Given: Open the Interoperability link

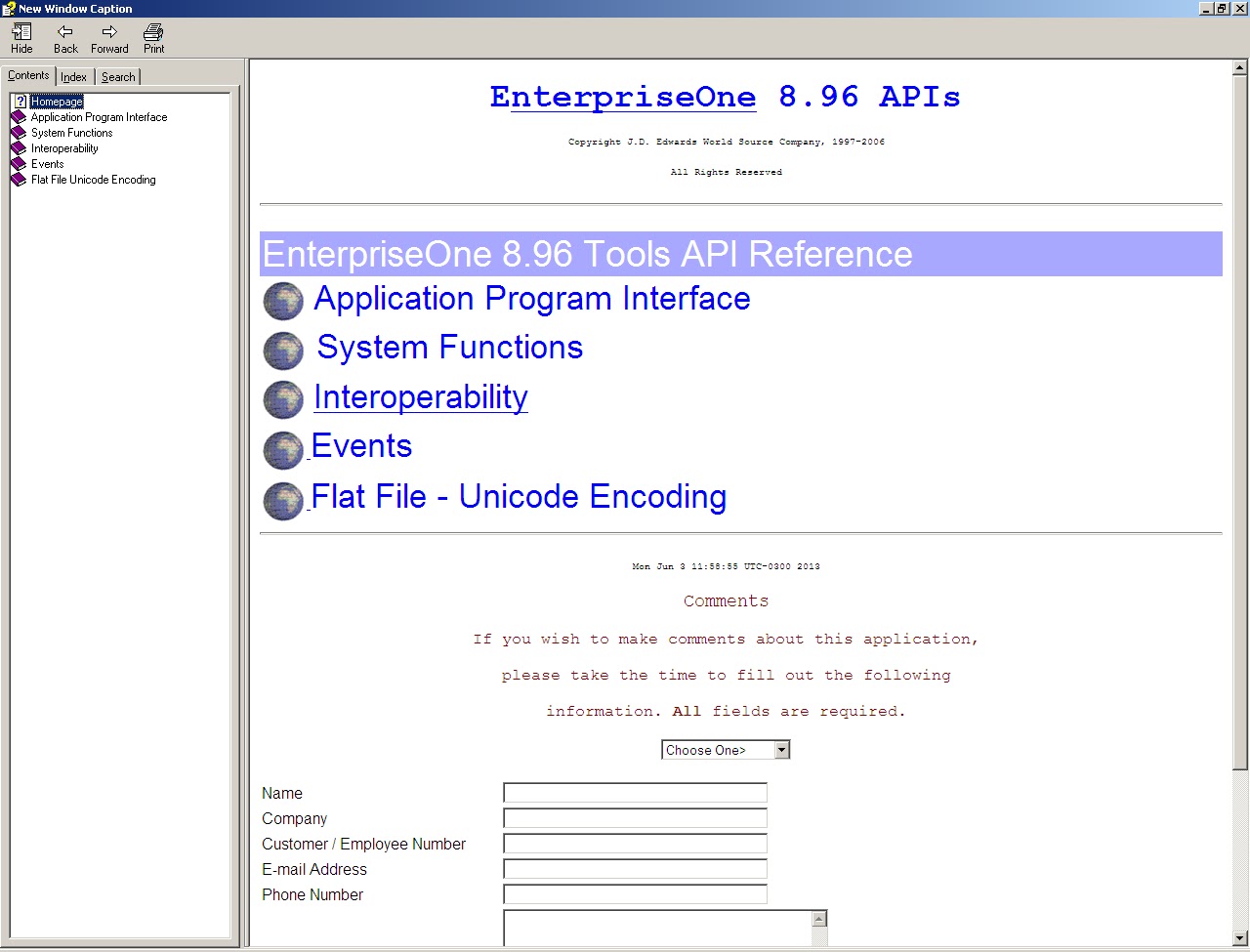Looking at the screenshot, I should coord(420,397).
